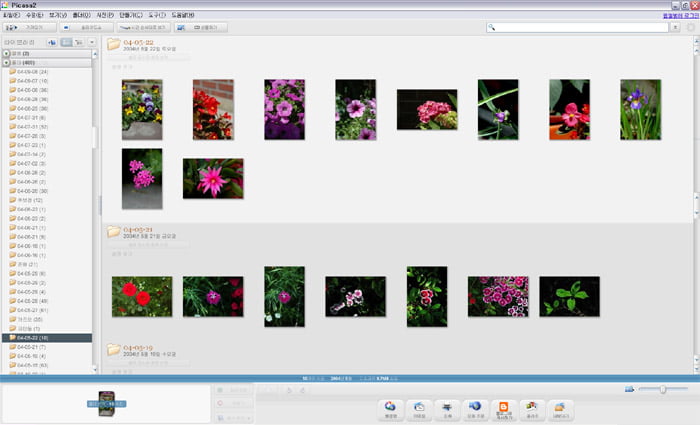Select the tree folder view icon above list

coord(79,42)
